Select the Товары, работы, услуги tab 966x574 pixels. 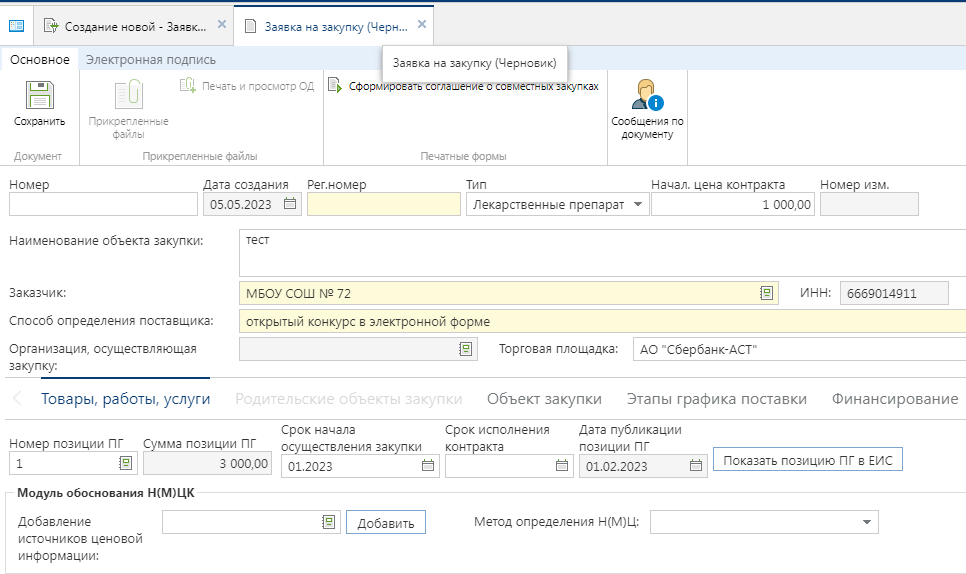coord(126,399)
